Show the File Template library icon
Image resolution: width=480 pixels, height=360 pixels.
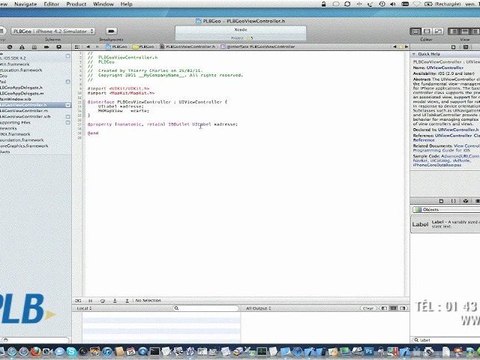click(441, 201)
